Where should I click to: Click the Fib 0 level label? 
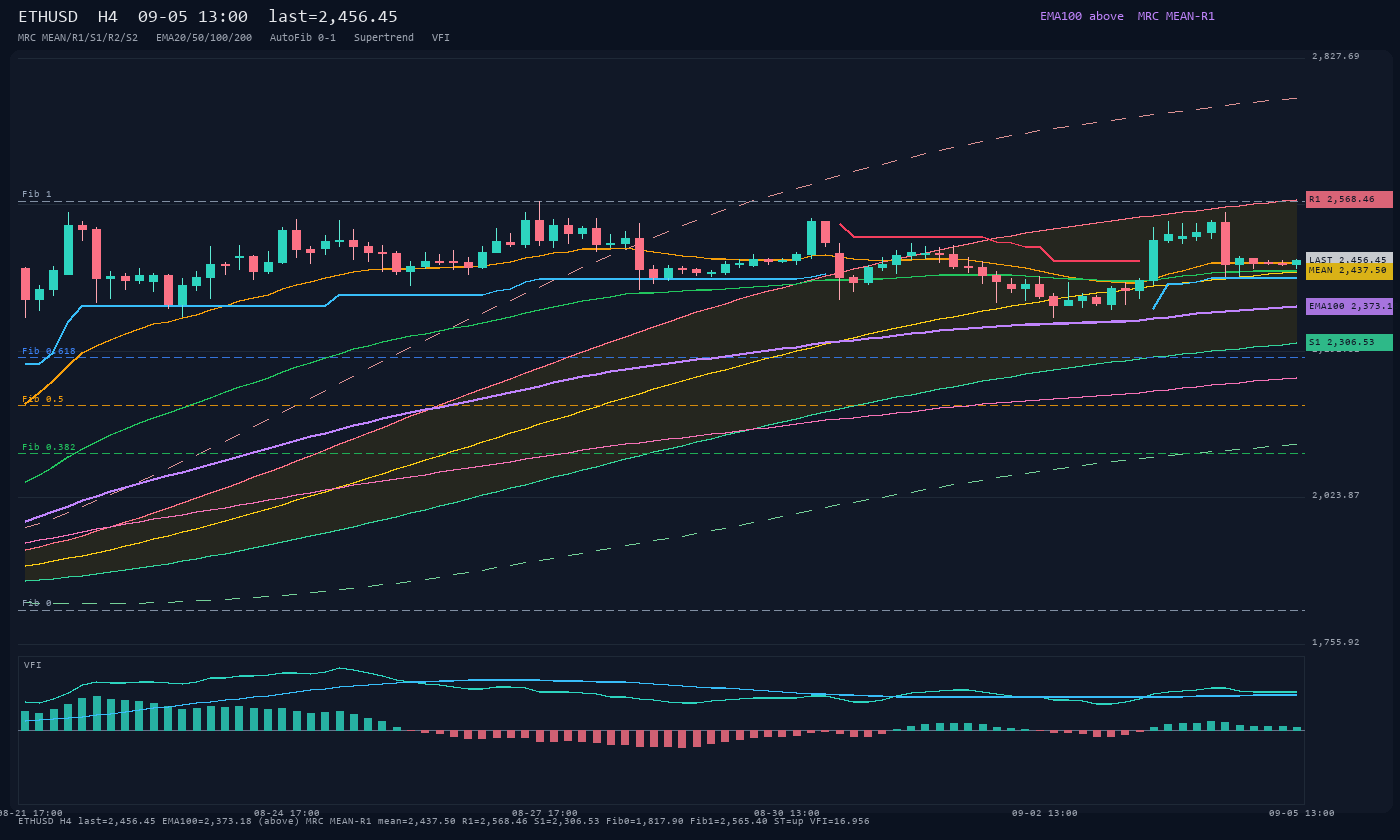click(x=37, y=603)
